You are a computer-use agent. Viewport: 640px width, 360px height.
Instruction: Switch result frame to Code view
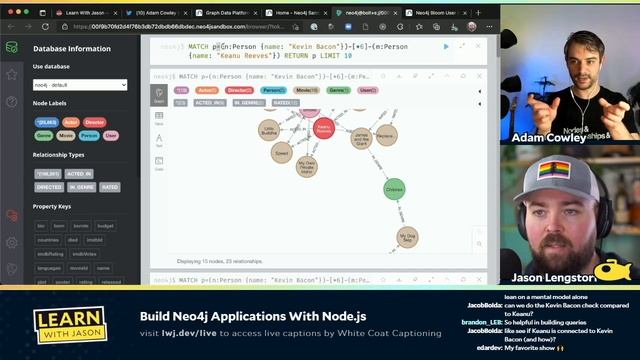[x=159, y=163]
